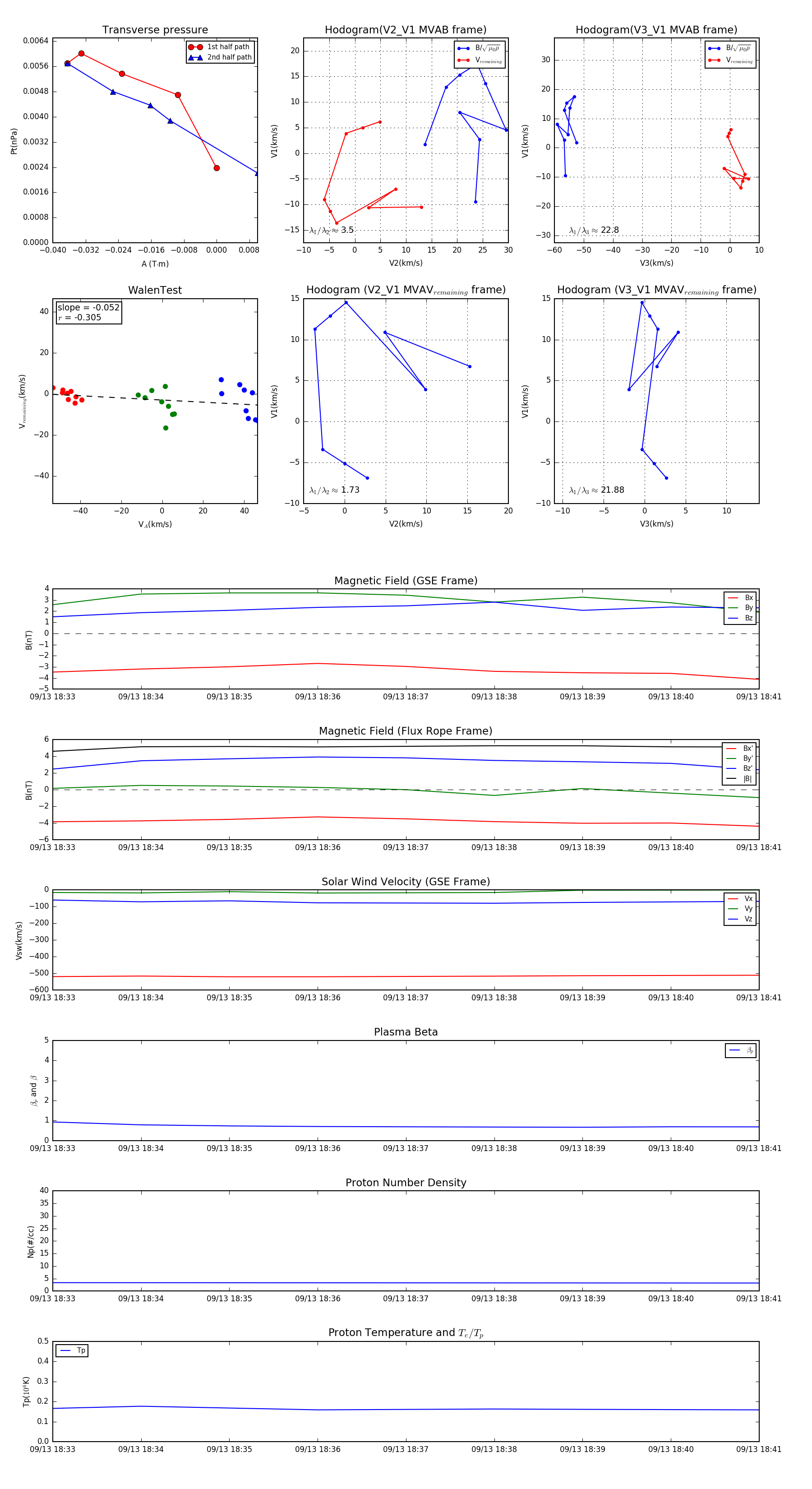Click the "Magnetic Field (Flux Rope Frame)" title
The image size is (812, 1489).
coord(406,731)
